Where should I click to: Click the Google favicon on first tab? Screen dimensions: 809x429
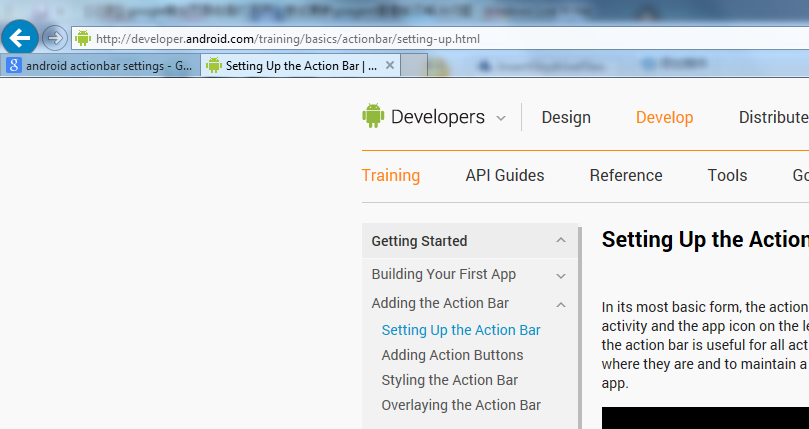coord(14,66)
